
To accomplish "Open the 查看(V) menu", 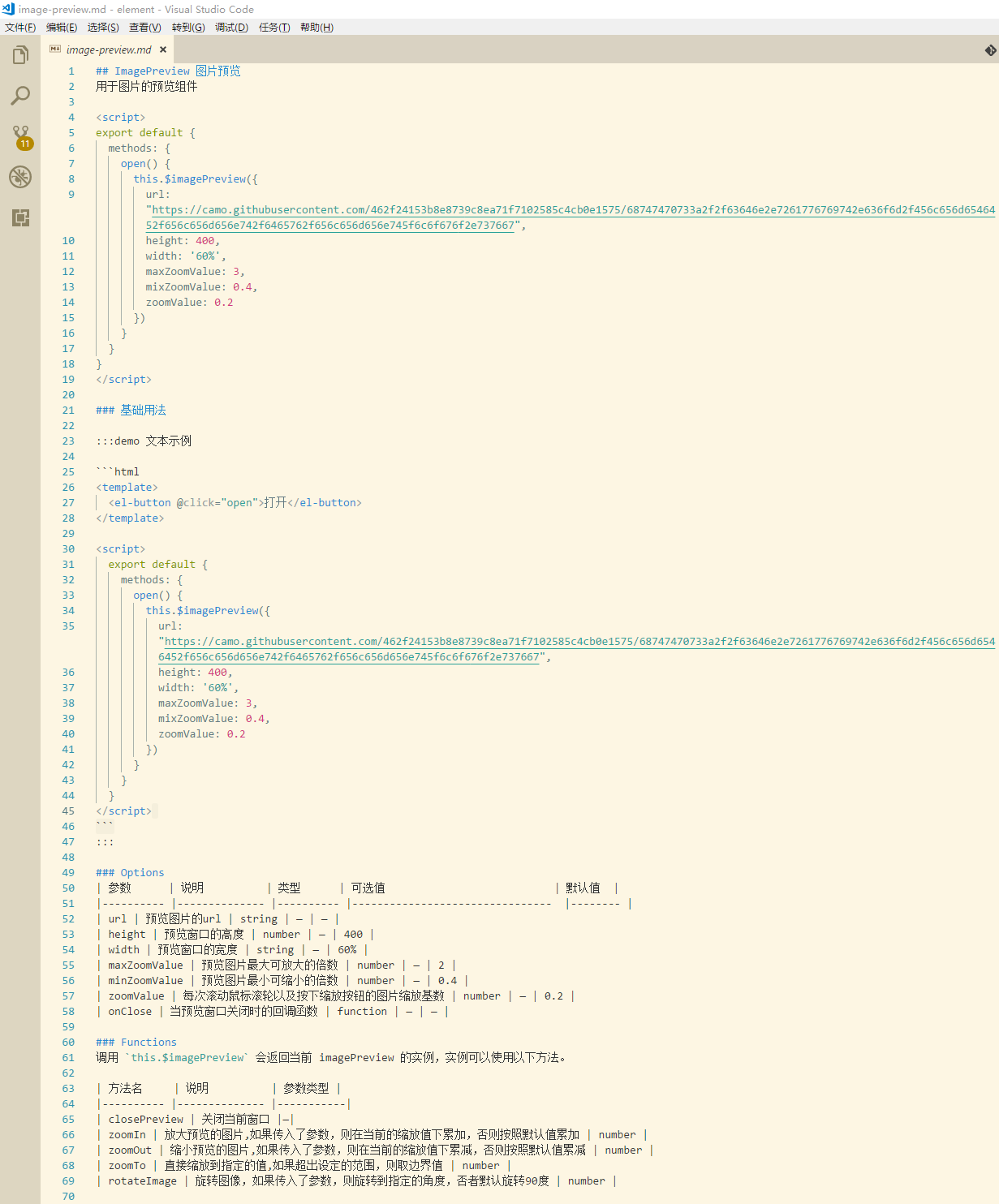I will pyautogui.click(x=145, y=28).
